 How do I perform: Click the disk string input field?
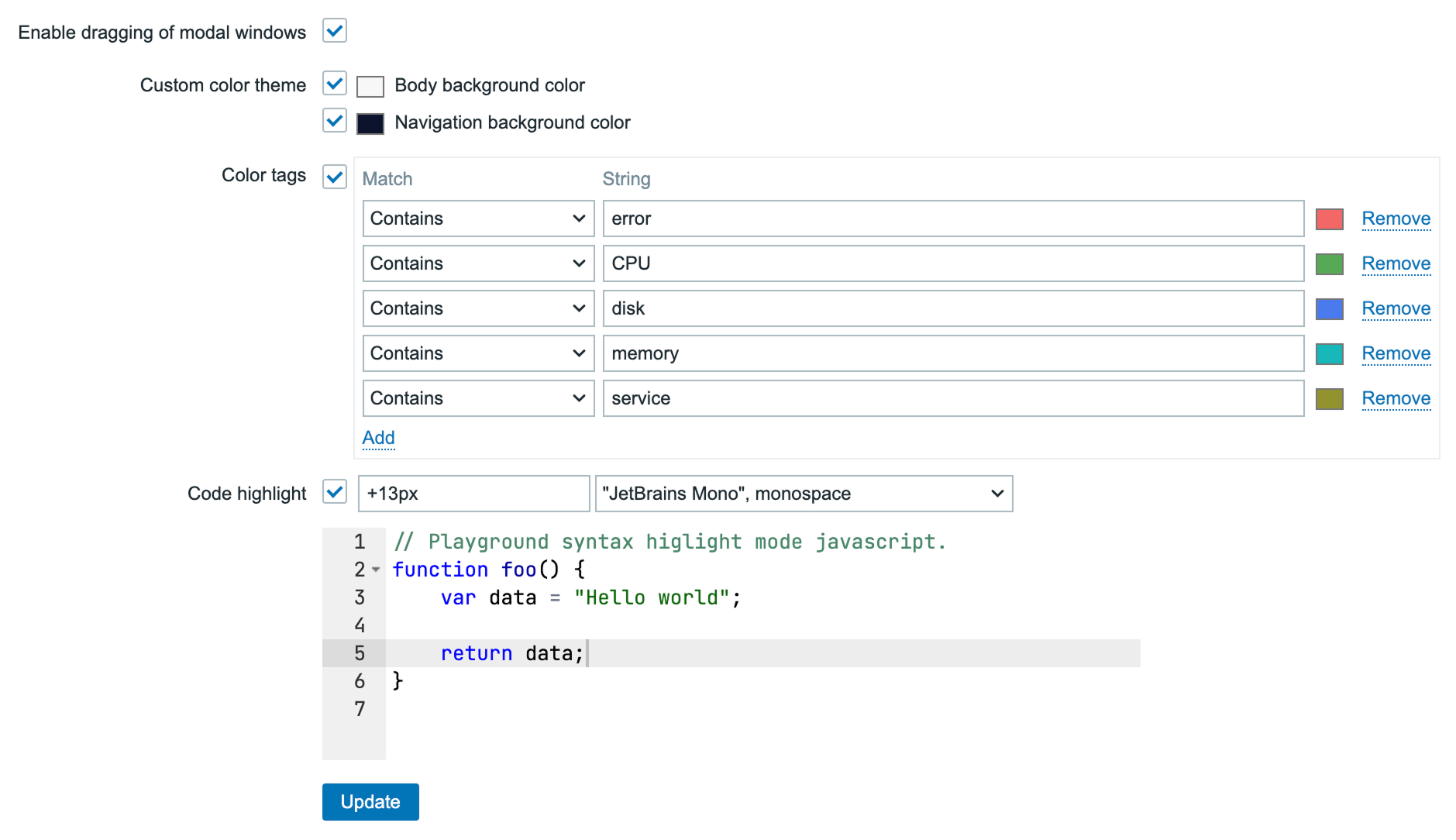(x=953, y=308)
